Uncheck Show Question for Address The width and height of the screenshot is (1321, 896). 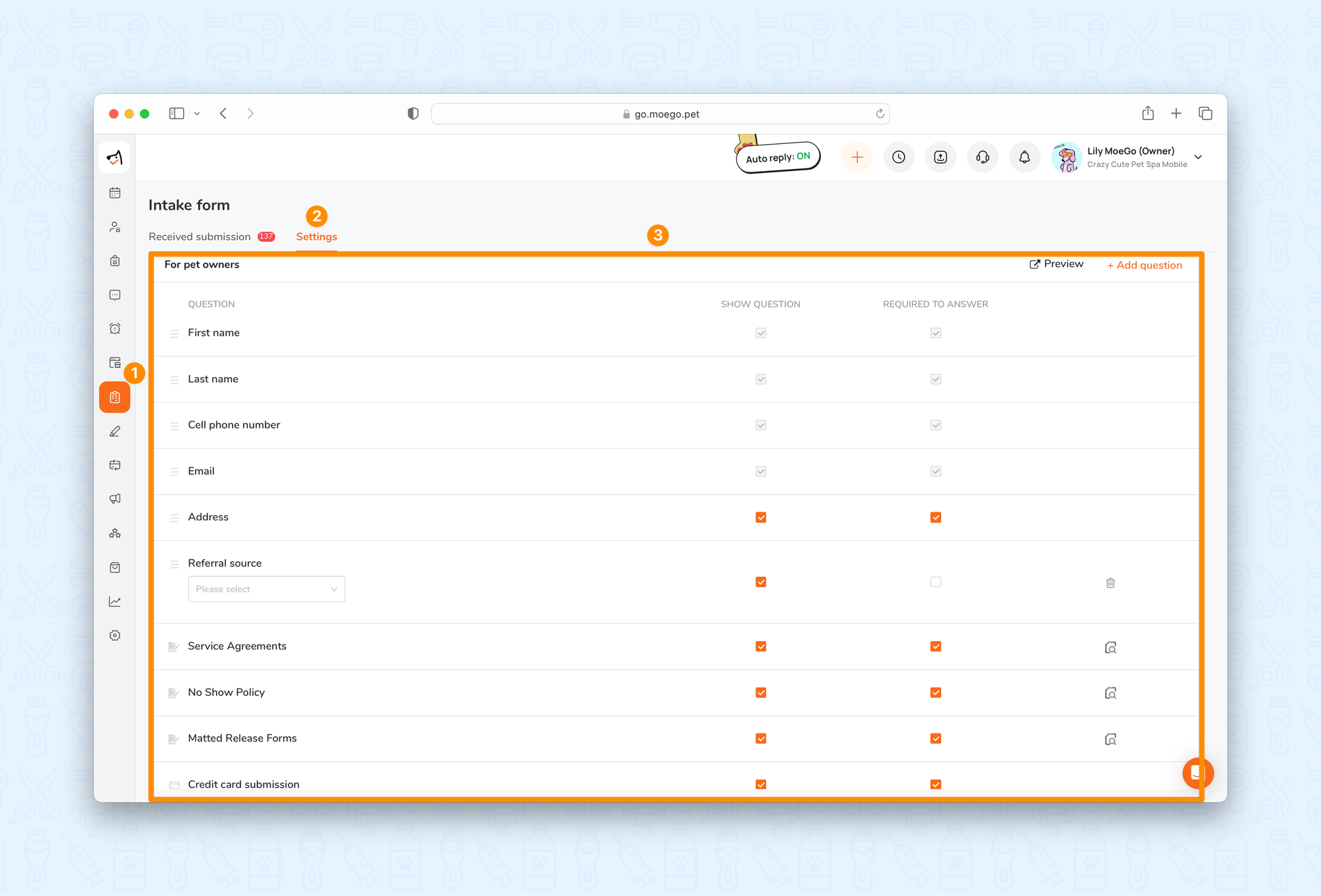point(761,517)
